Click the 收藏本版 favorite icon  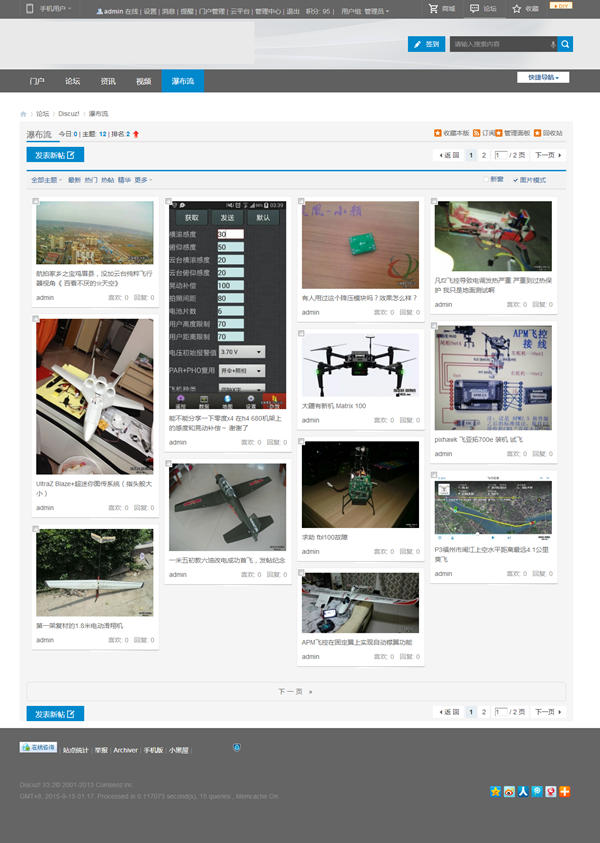pos(438,133)
